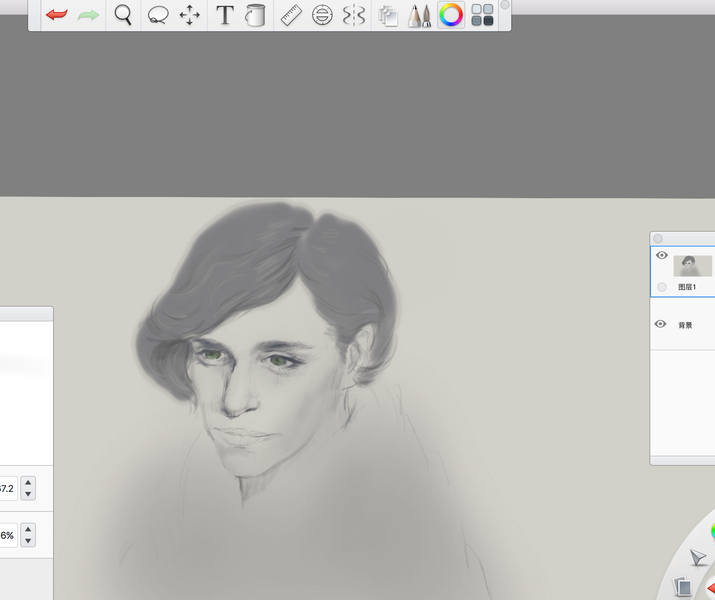Close the layers panel with round button
The image size is (715, 600).
658,238
